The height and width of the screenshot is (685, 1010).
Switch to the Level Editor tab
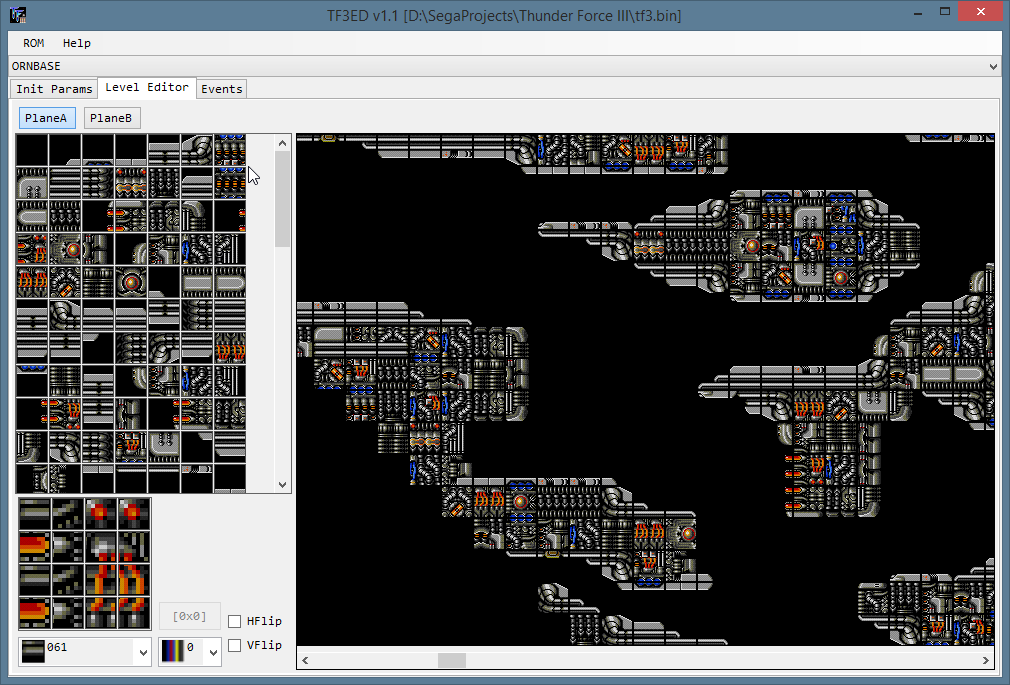click(x=147, y=87)
